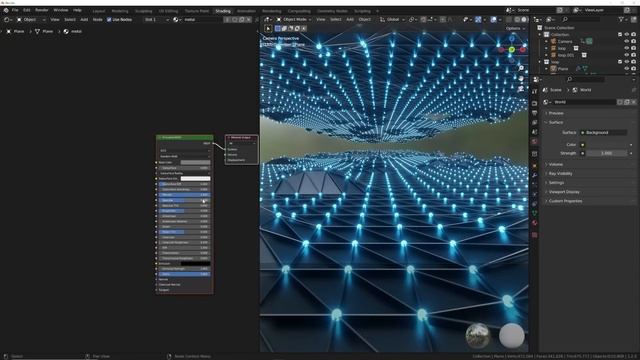The width and height of the screenshot is (640, 360).
Task: Open the viewport Object menu
Action: coord(364,20)
